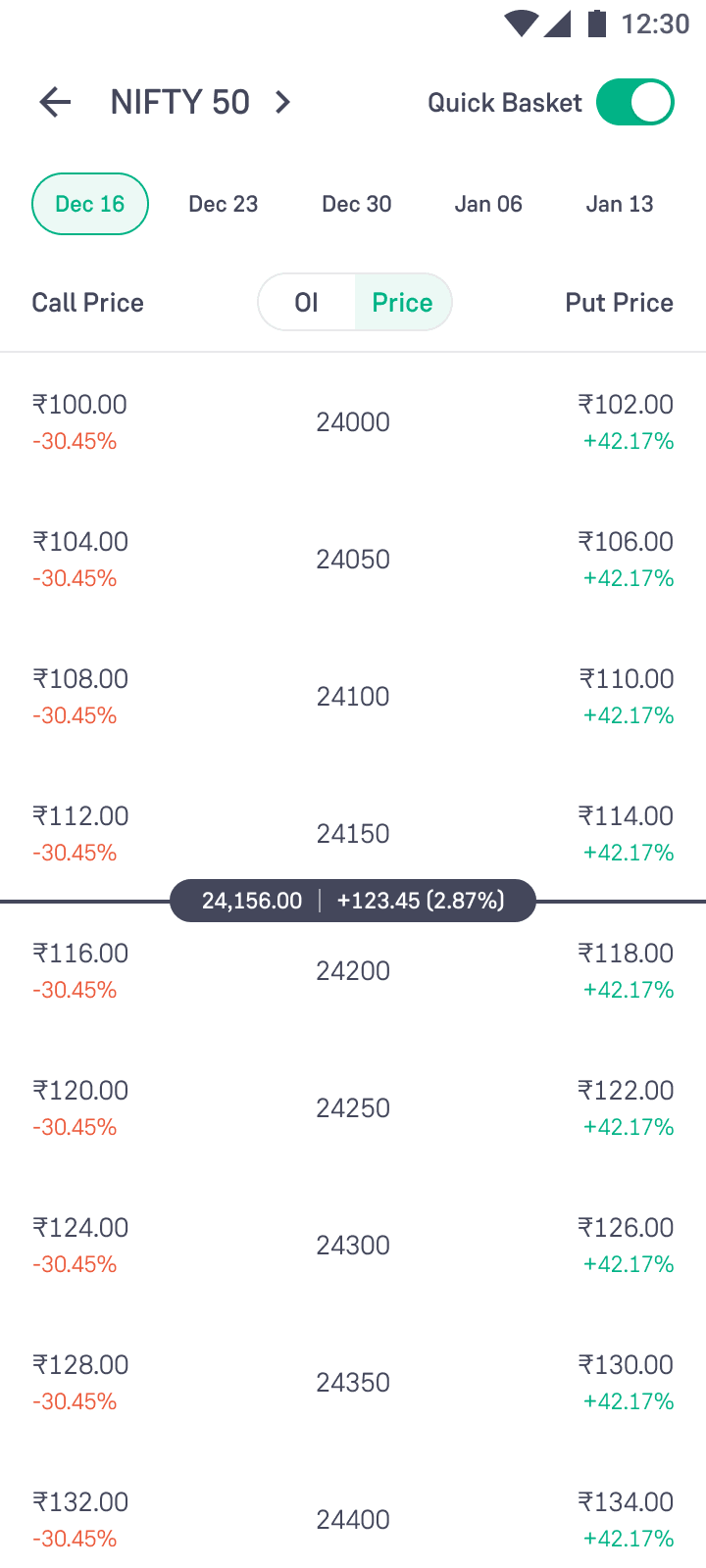This screenshot has width=706, height=1568.
Task: Tap the back arrow icon
Action: pos(55,102)
